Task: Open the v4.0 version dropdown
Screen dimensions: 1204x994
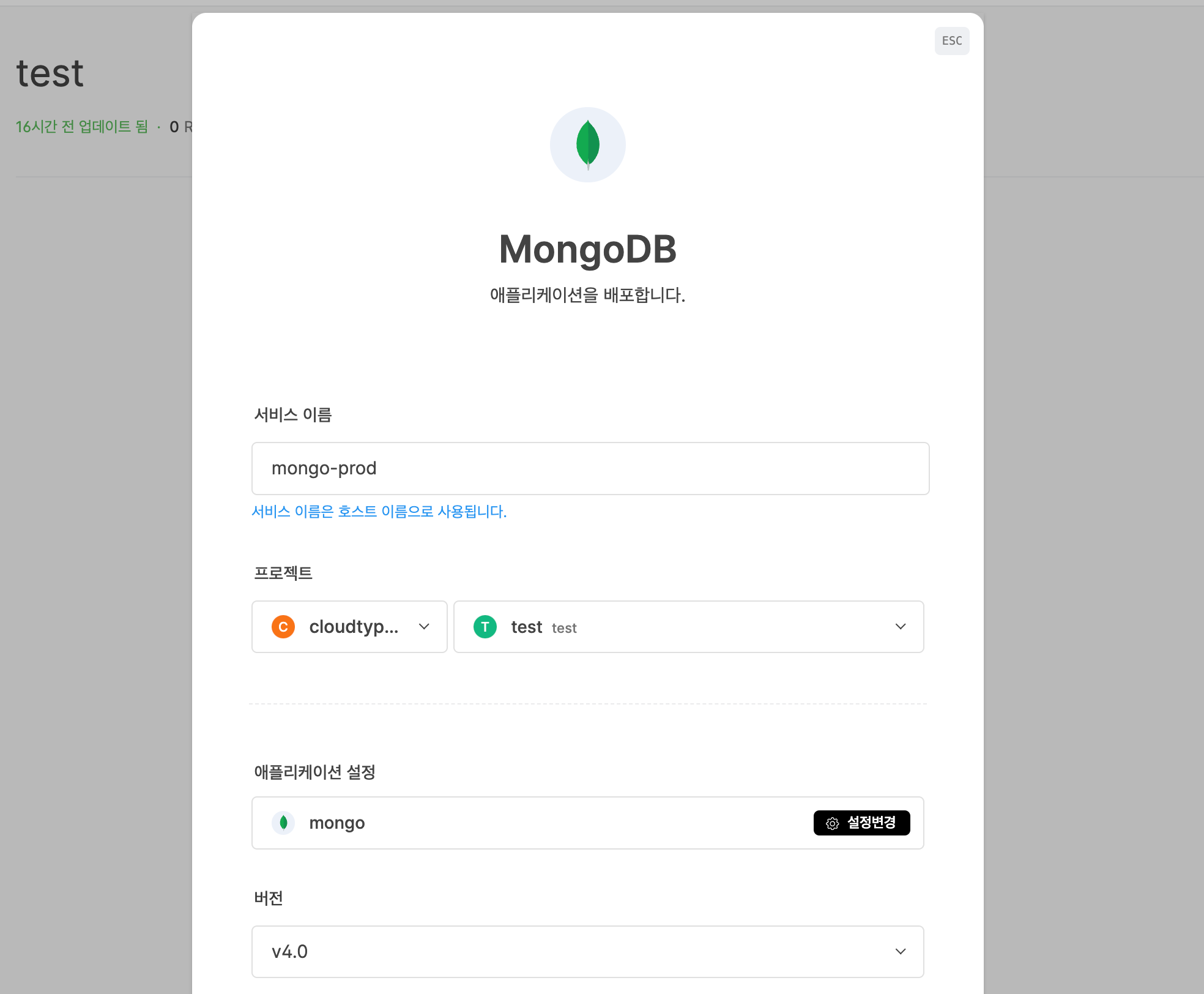Action: coord(587,952)
